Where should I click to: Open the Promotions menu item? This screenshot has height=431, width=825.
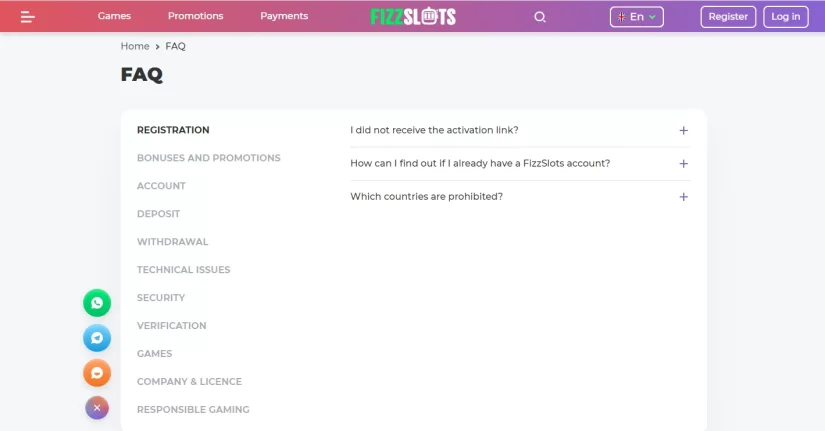pyautogui.click(x=196, y=16)
